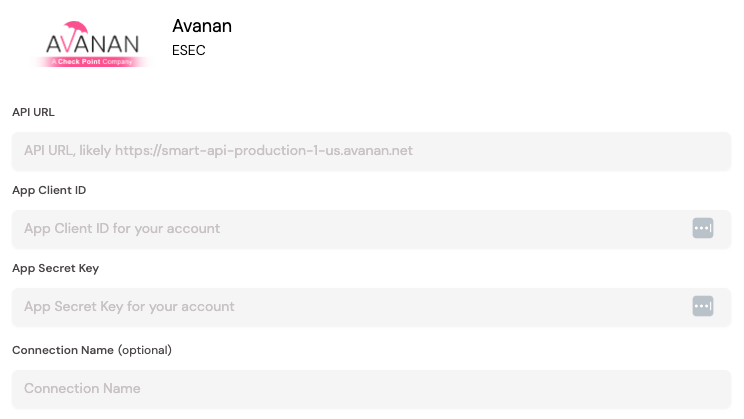Click the 'API URL' field label
The image size is (744, 419).
point(33,112)
